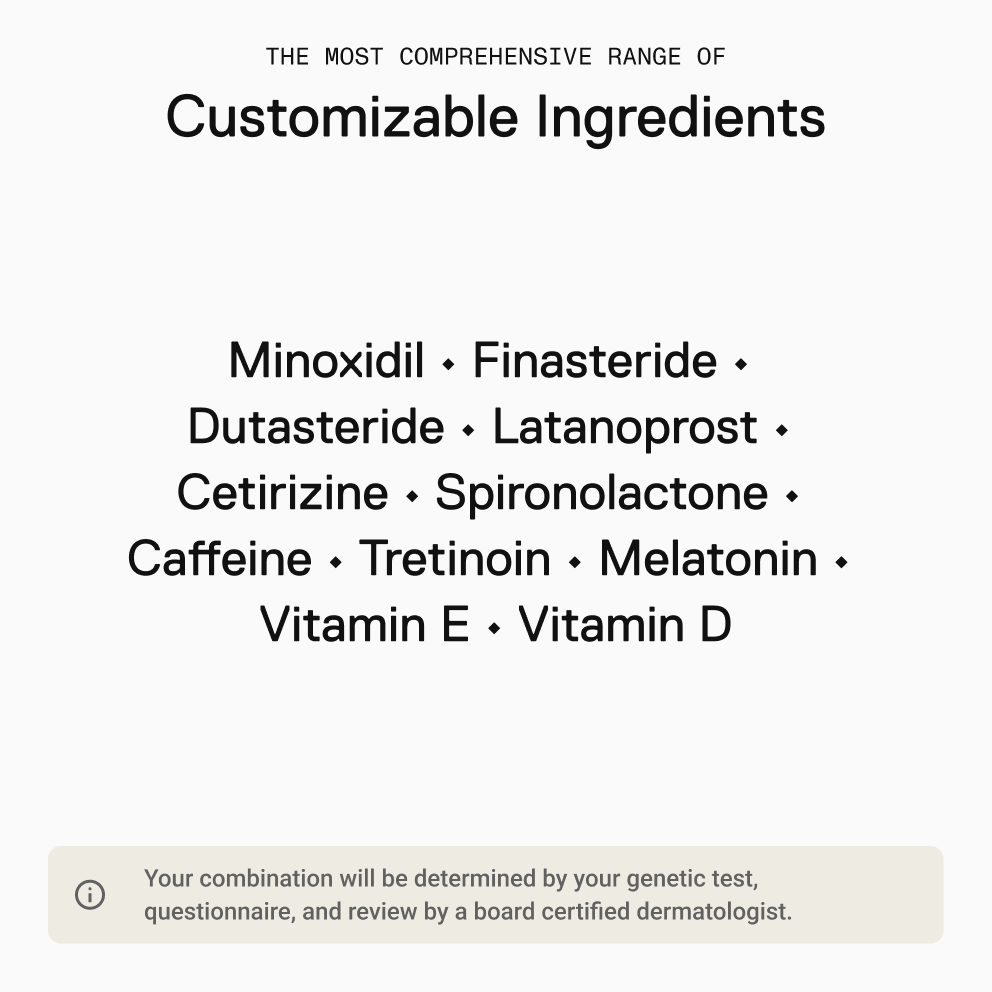Click the diamond separator after Melatonin
The height and width of the screenshot is (992, 992).
click(841, 562)
